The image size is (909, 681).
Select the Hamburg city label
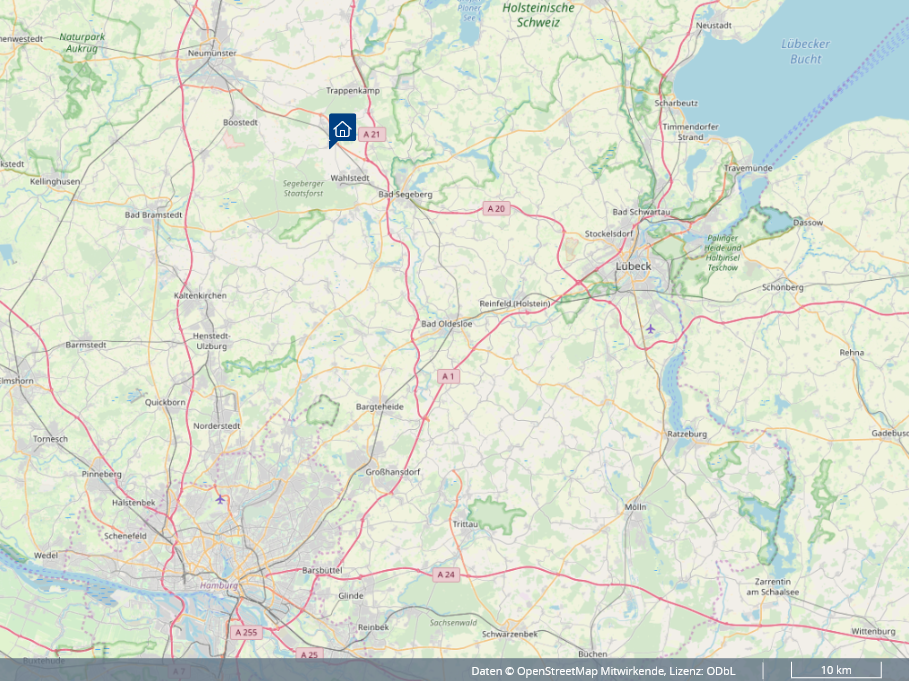217,586
